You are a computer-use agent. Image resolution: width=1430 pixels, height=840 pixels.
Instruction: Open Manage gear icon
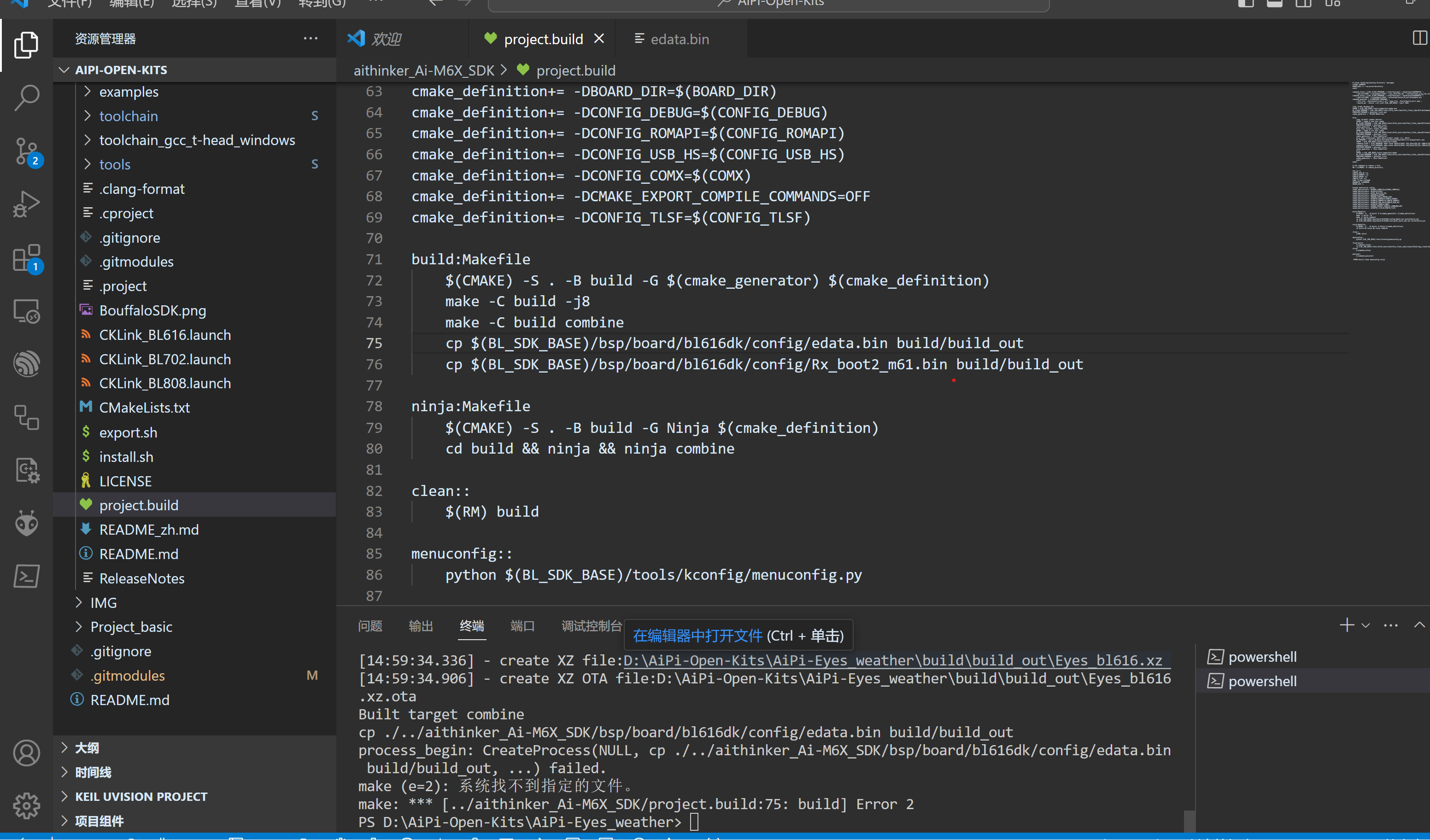pos(26,806)
